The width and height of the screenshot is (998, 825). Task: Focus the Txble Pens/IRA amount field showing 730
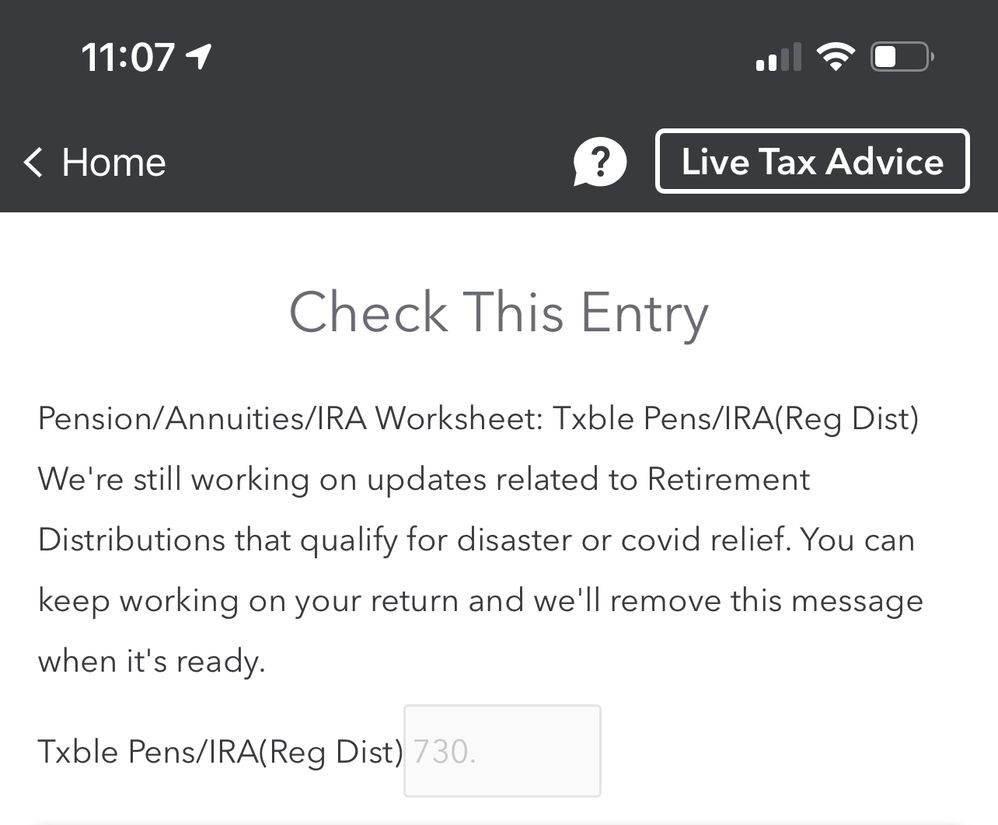click(x=502, y=751)
